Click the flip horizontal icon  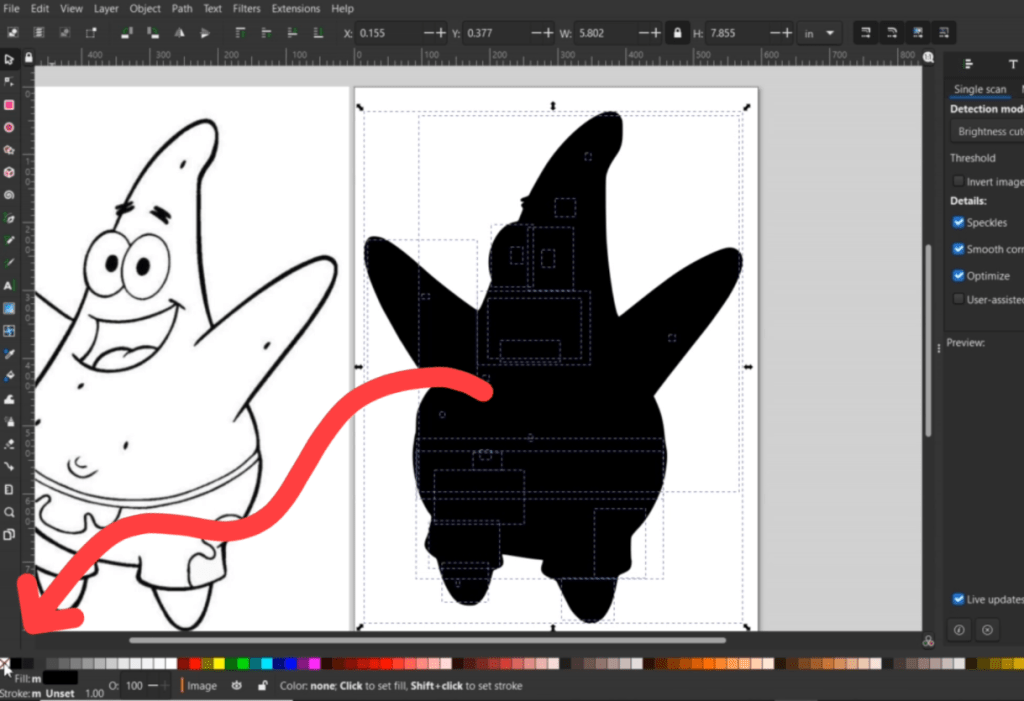(179, 33)
